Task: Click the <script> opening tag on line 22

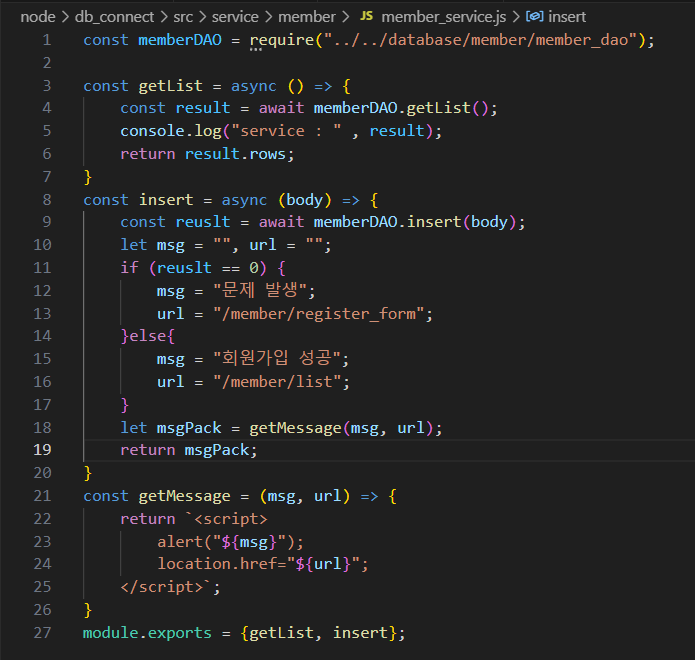Action: 230,519
